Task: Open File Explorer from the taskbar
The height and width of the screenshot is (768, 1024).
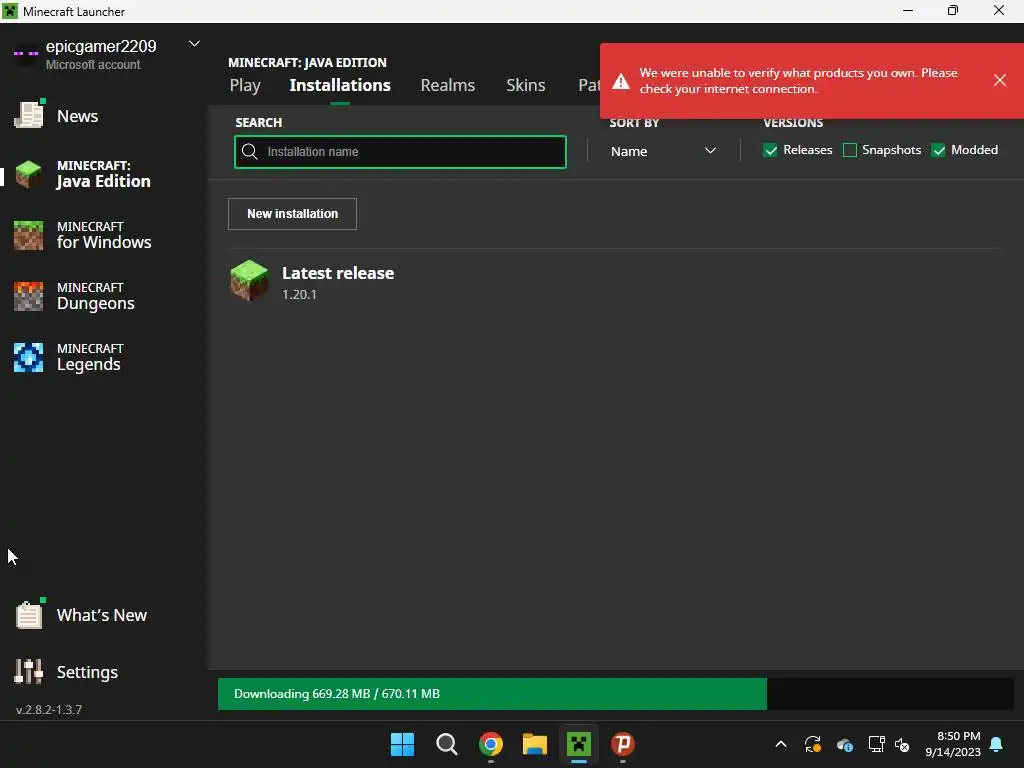Action: tap(535, 744)
